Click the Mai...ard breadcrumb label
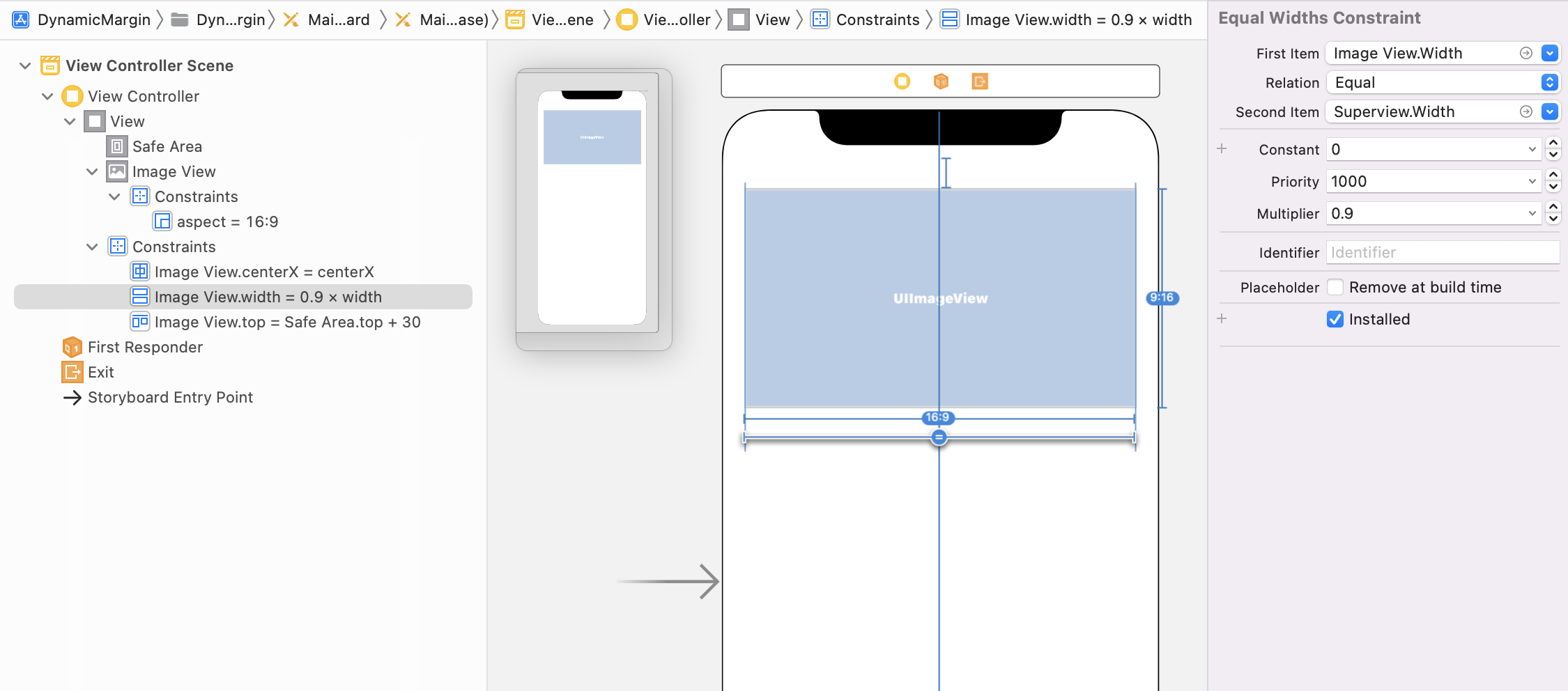The image size is (1568, 691). click(339, 20)
